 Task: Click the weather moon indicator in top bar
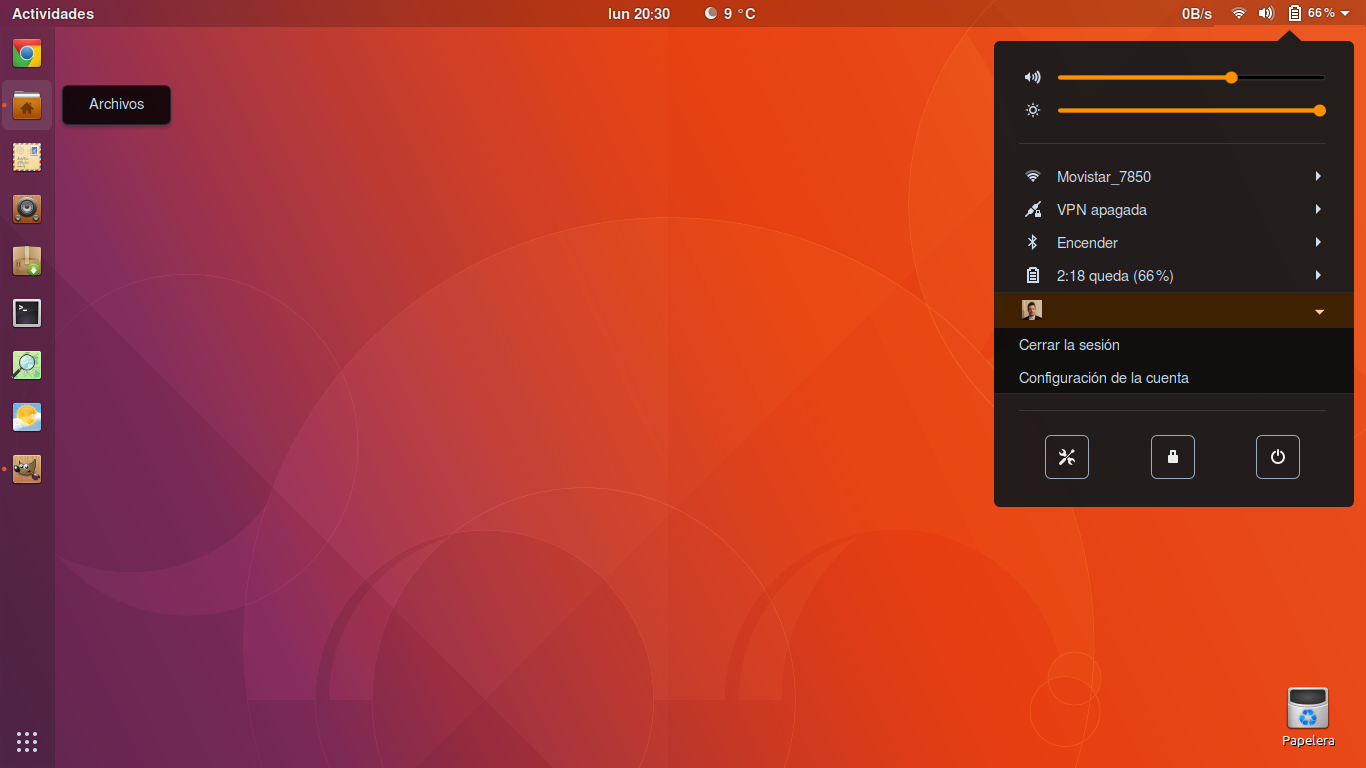[x=711, y=13]
